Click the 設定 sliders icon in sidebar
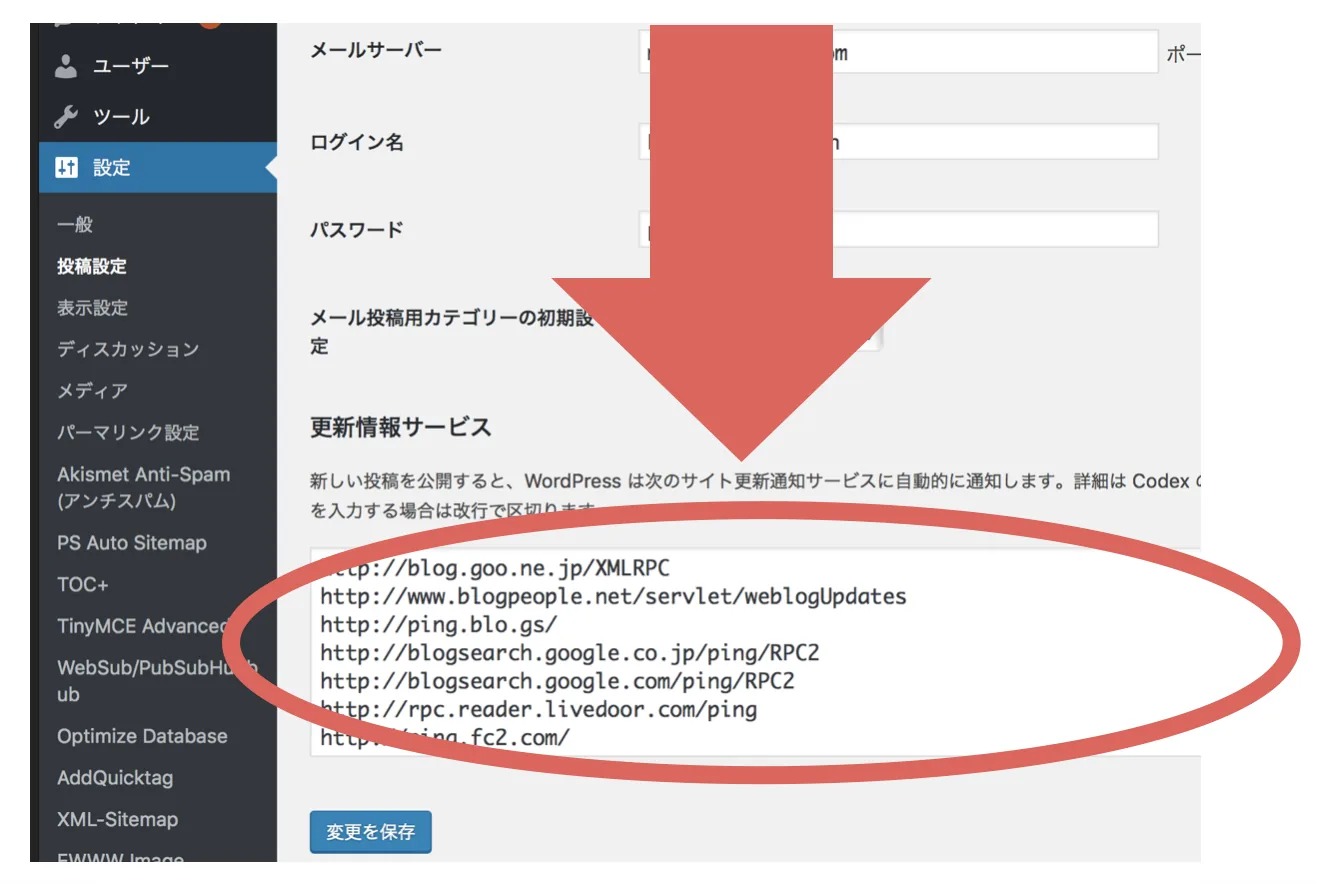This screenshot has width=1318, height=884. [x=66, y=167]
